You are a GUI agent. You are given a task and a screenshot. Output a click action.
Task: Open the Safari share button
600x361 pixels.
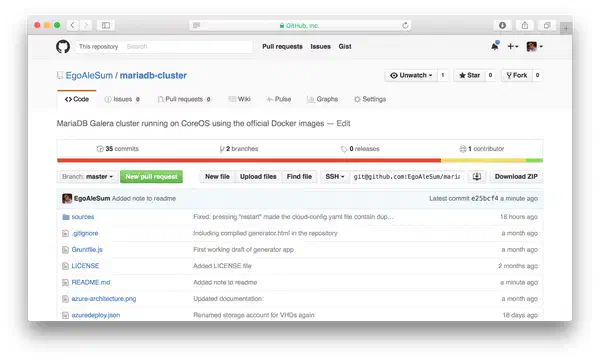point(525,25)
